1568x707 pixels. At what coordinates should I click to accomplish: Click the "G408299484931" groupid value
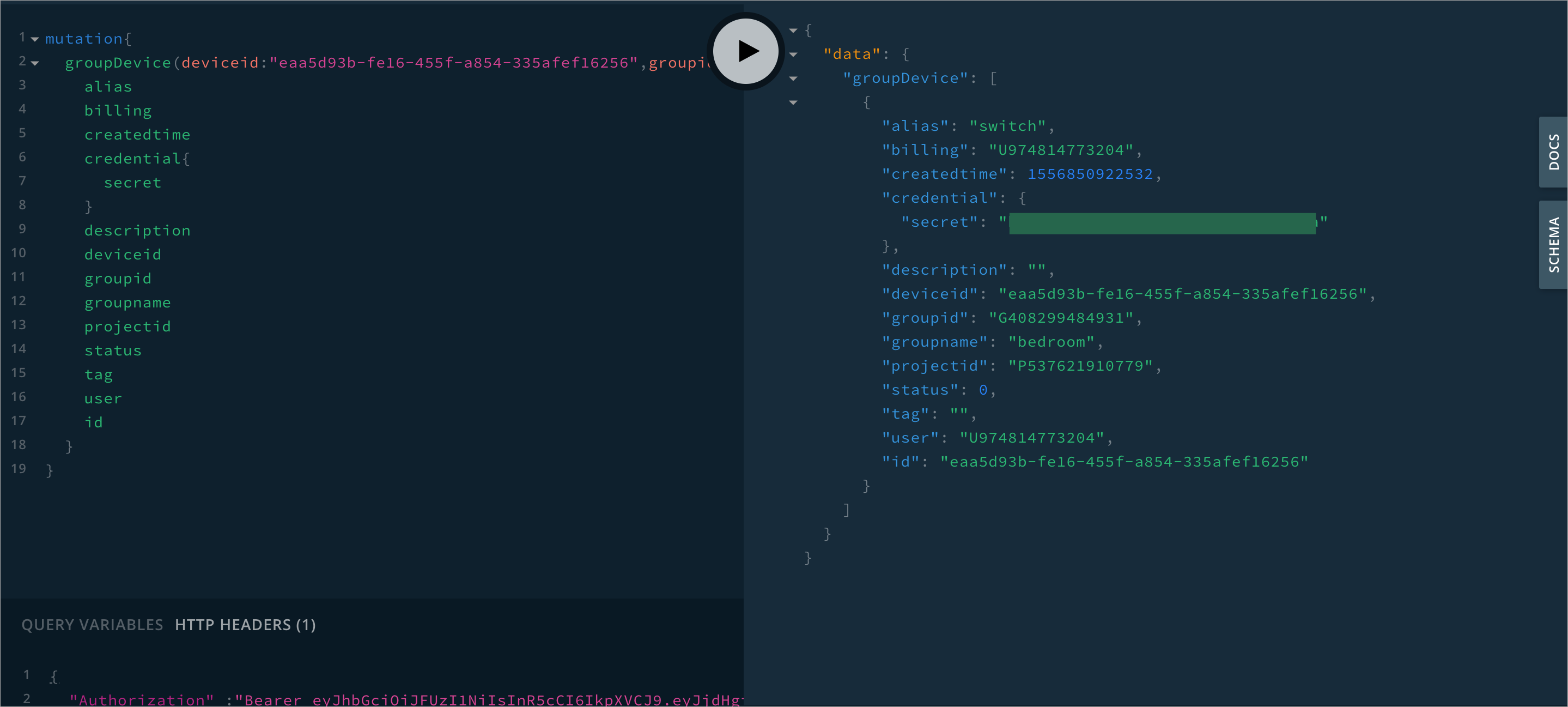point(1061,318)
